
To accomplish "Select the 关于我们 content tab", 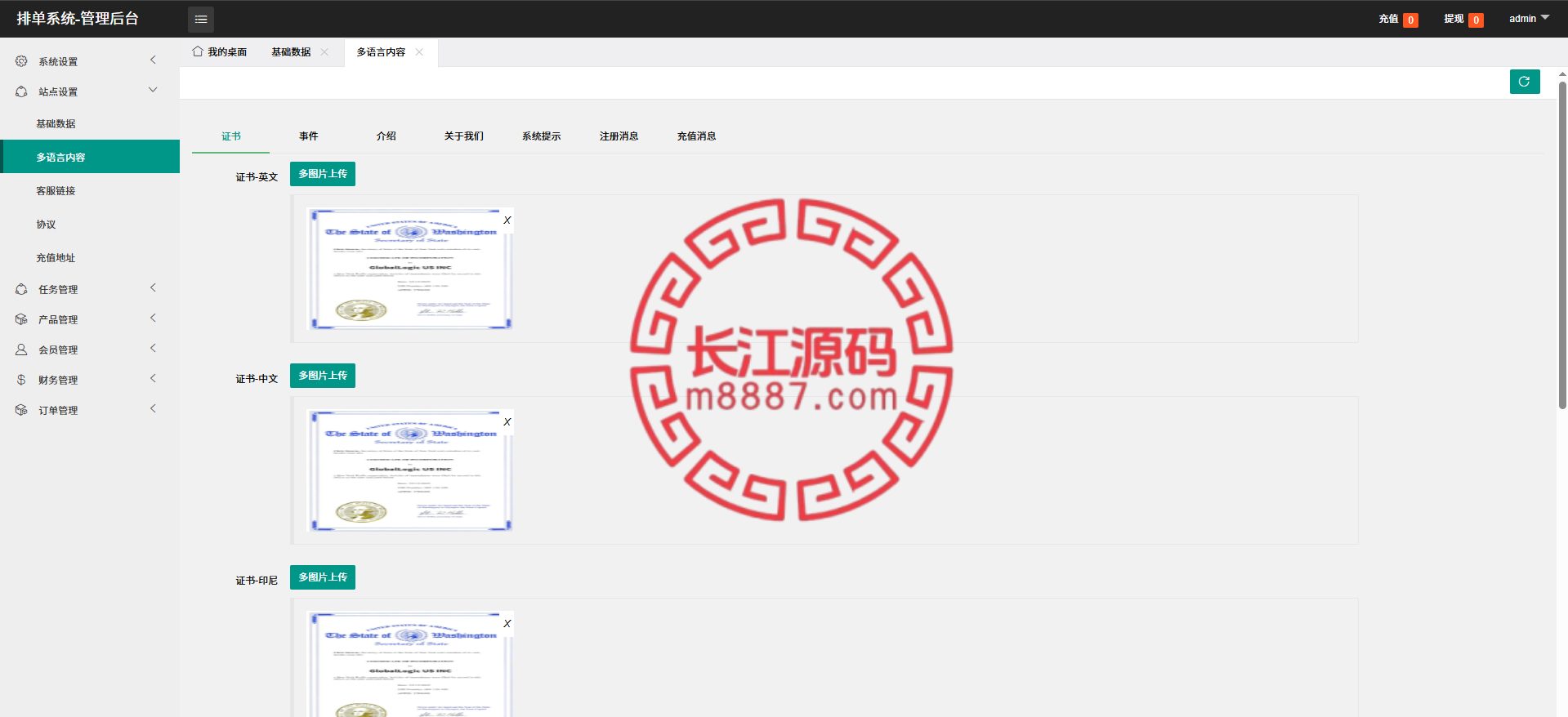I will click(x=464, y=136).
